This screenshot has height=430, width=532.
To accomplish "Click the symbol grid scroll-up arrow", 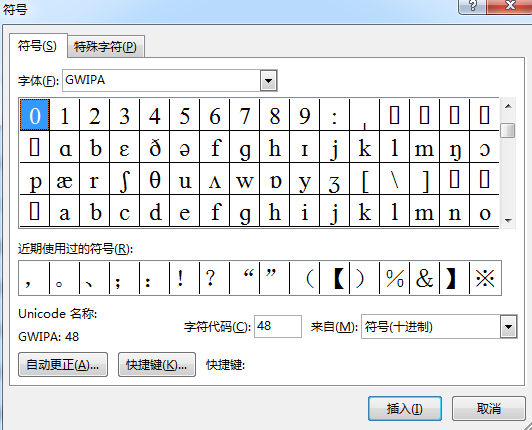I will click(508, 106).
